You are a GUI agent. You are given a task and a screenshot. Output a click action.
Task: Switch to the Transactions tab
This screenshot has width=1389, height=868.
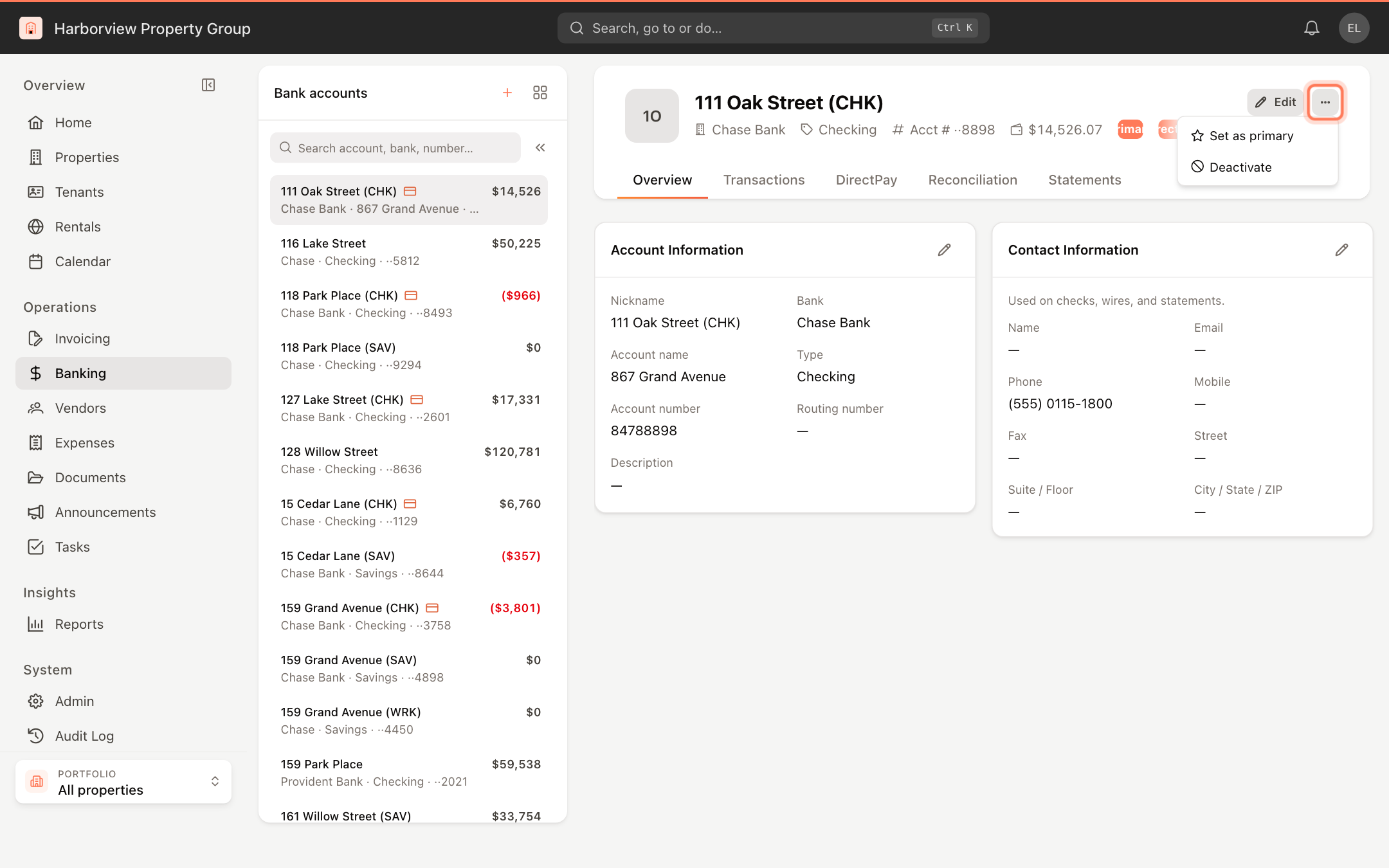pyautogui.click(x=764, y=181)
